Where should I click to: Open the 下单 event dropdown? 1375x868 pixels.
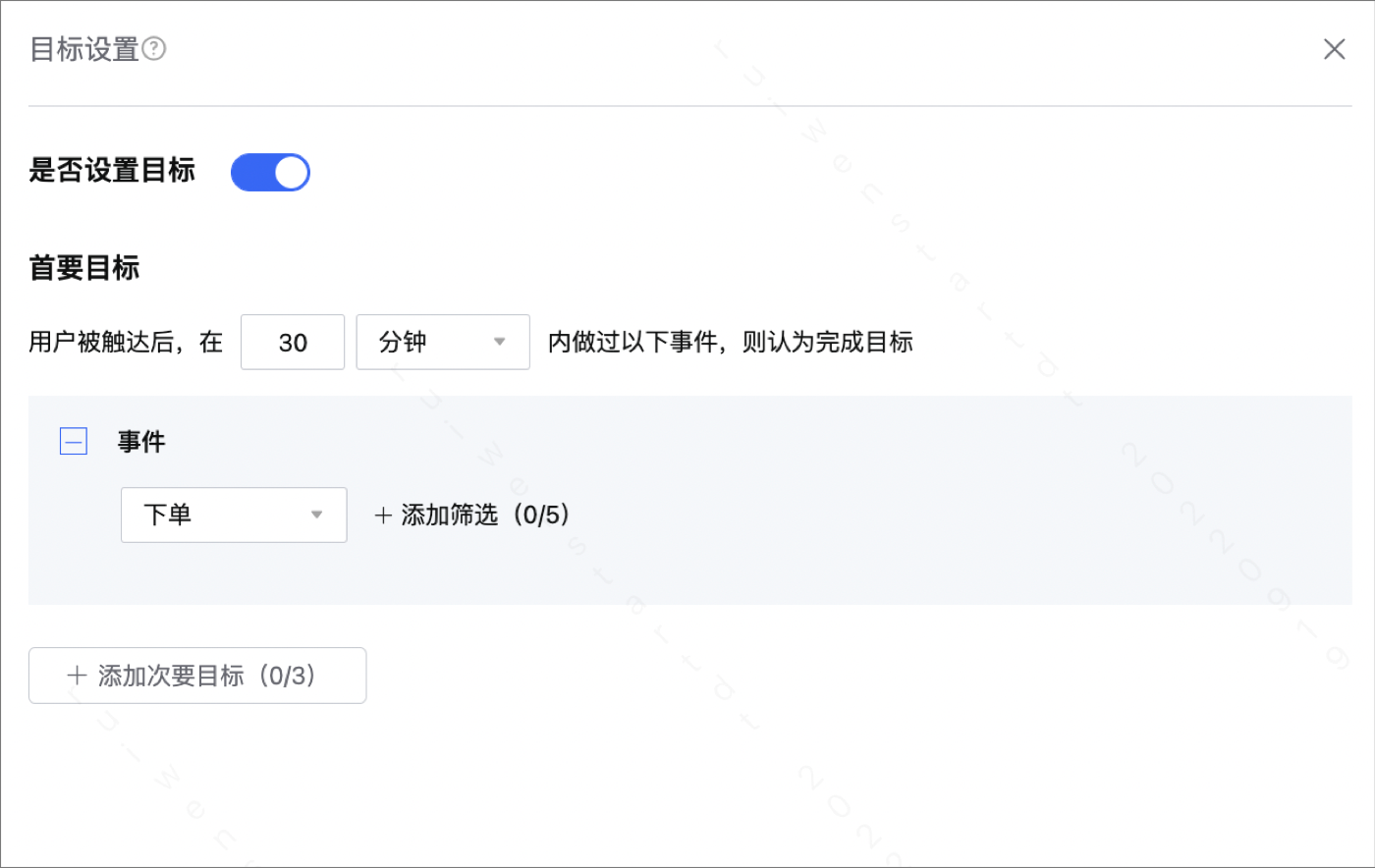tap(234, 515)
